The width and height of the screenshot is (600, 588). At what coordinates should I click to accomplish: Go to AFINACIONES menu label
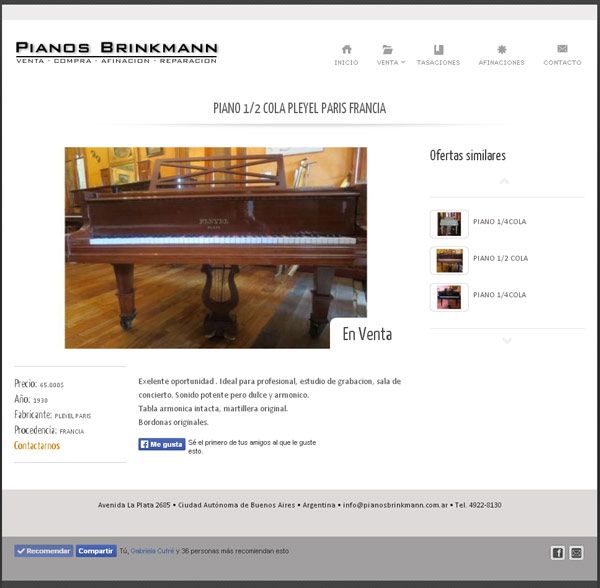point(502,62)
